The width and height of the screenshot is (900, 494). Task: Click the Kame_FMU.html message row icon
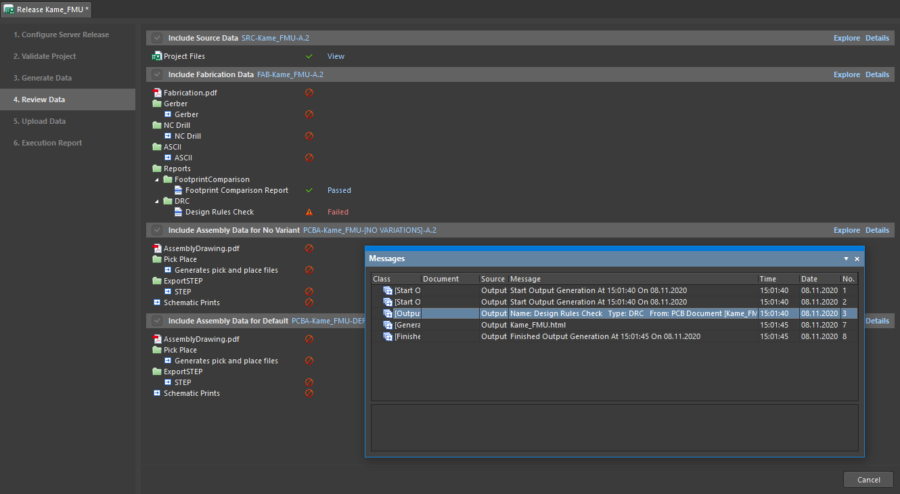click(x=388, y=325)
